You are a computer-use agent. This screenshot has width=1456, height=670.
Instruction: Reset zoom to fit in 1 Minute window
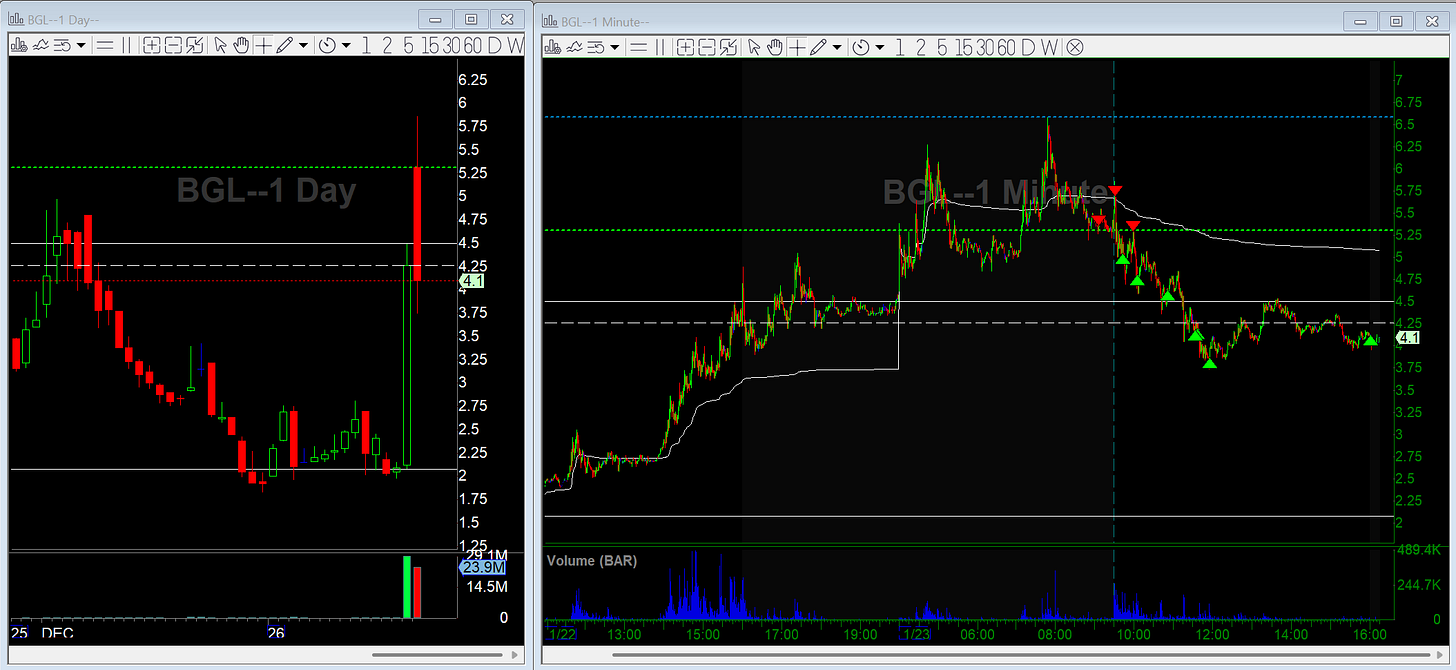[728, 46]
